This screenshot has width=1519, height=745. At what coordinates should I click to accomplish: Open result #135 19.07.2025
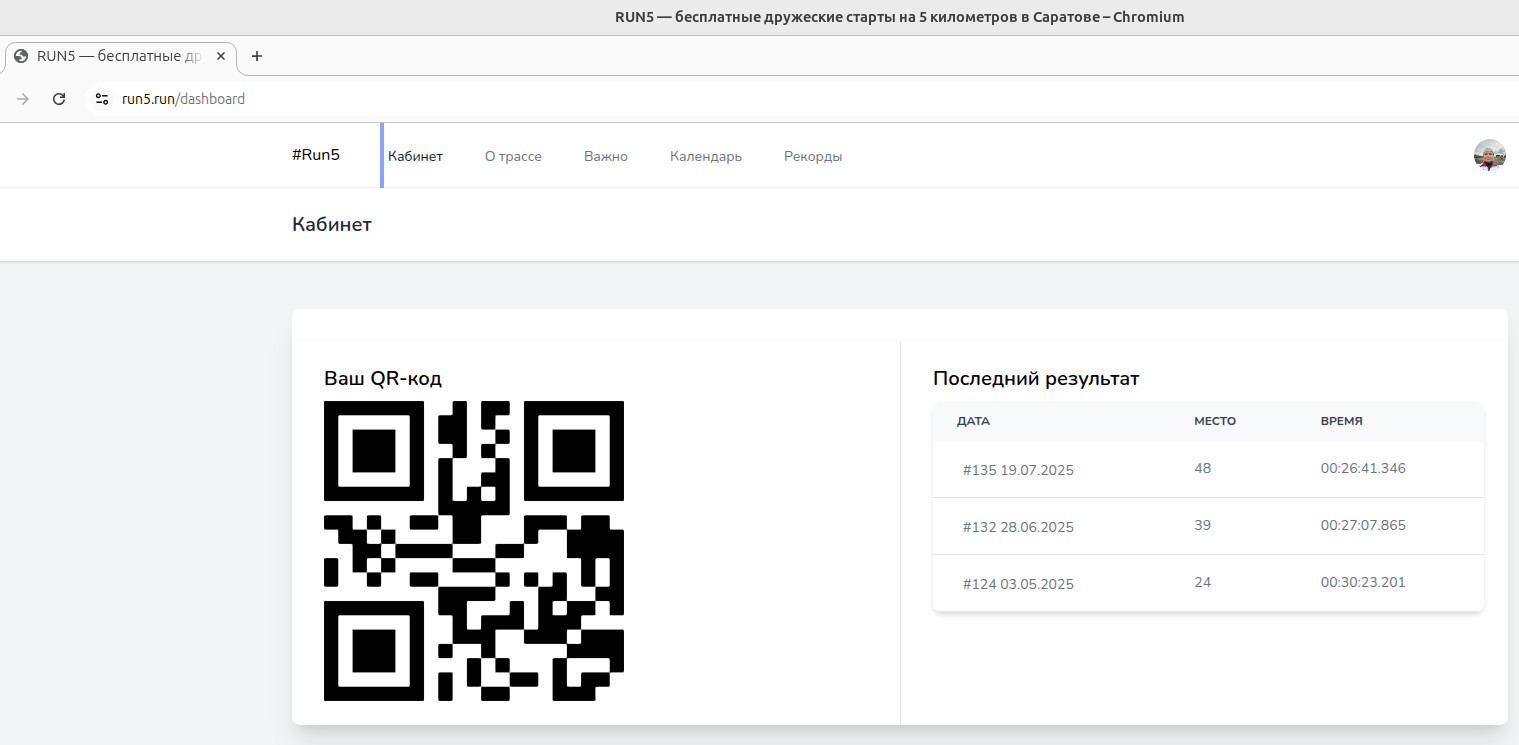coord(1018,470)
